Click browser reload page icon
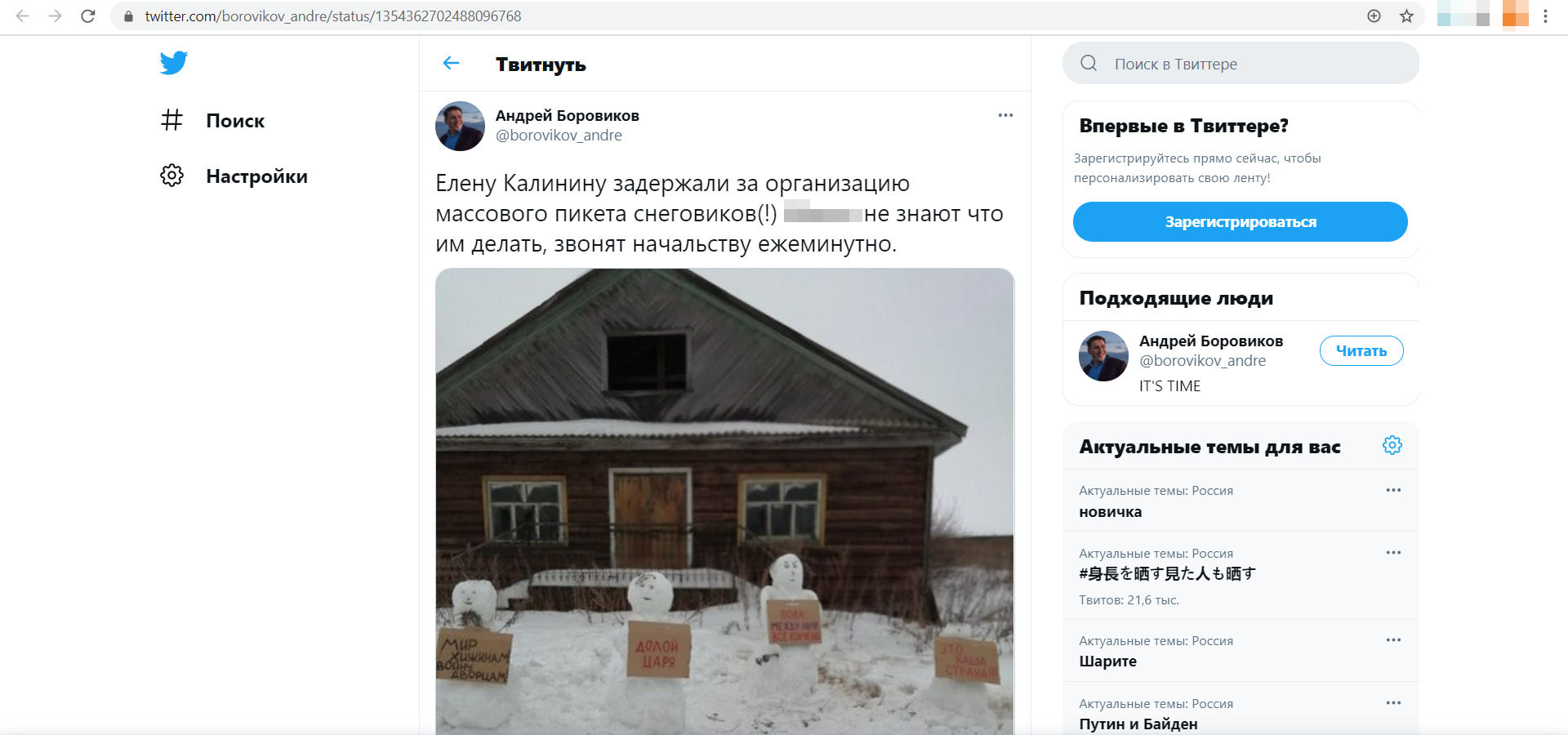The width and height of the screenshot is (1568, 735). pos(88,16)
